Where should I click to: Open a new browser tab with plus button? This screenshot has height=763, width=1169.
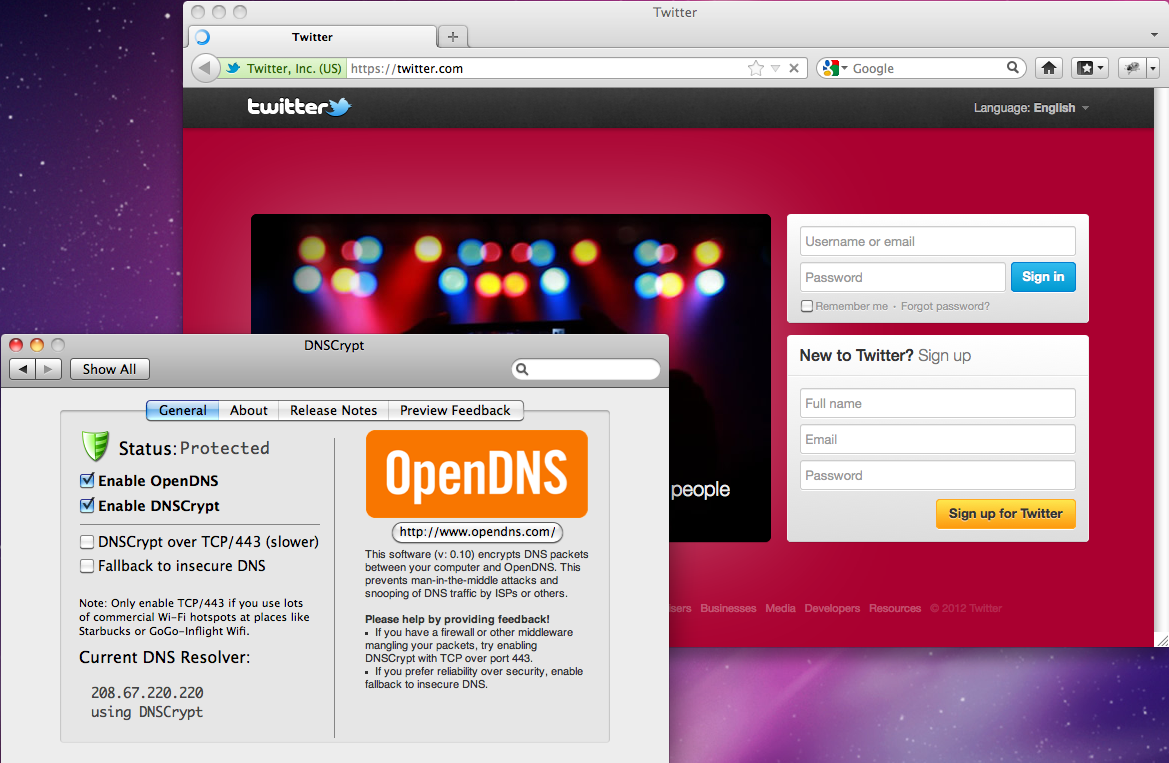[453, 37]
